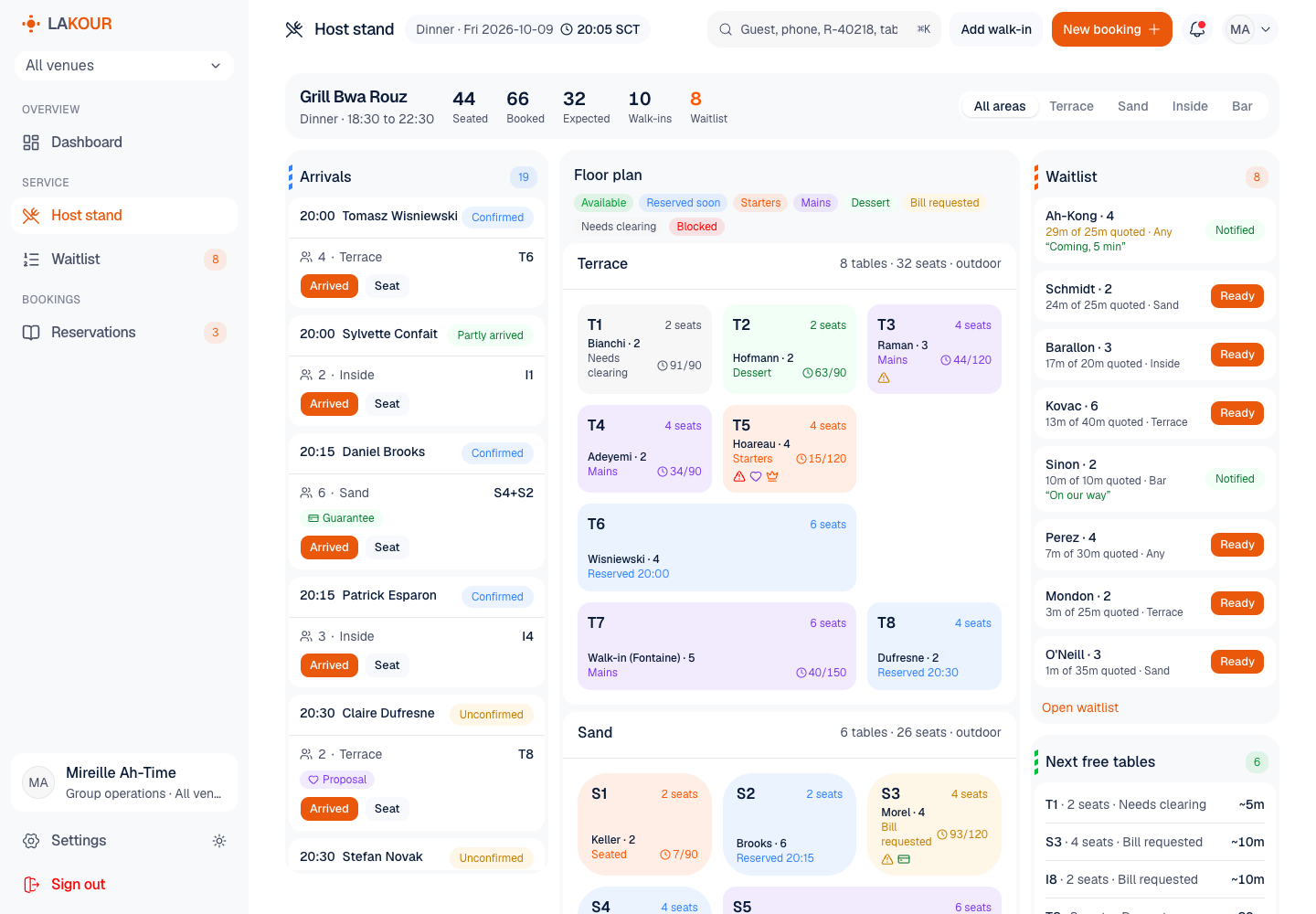Image resolution: width=1316 pixels, height=914 pixels.
Task: Open notifications bell
Action: coord(1197,29)
